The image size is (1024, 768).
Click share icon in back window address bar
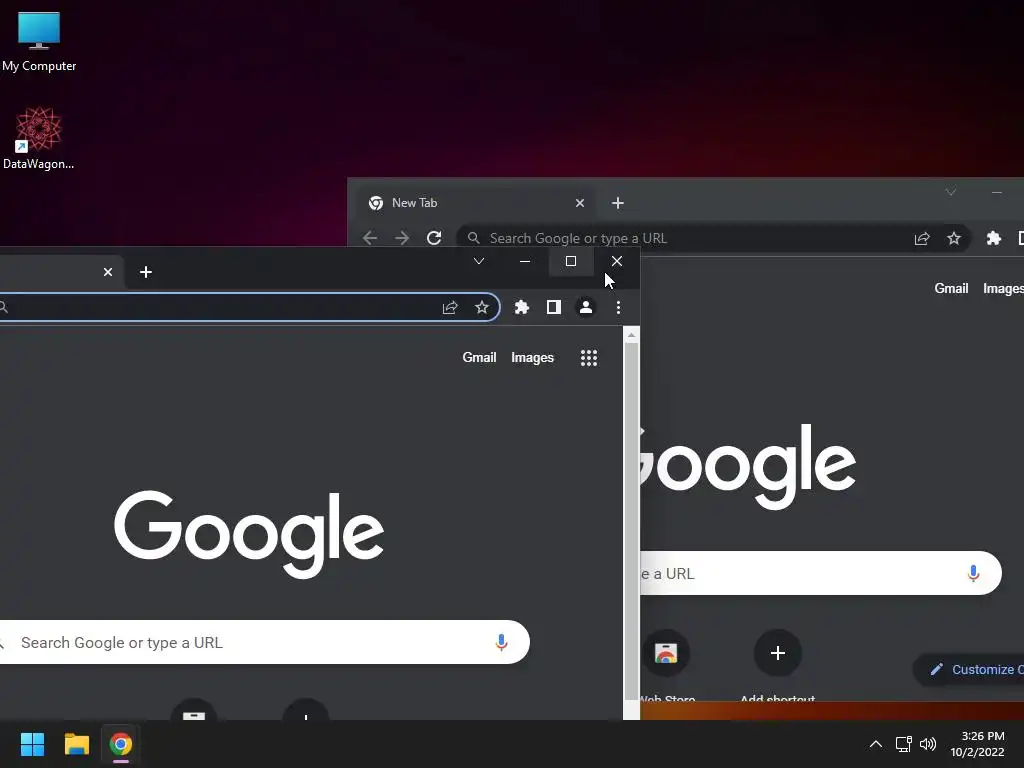click(922, 238)
